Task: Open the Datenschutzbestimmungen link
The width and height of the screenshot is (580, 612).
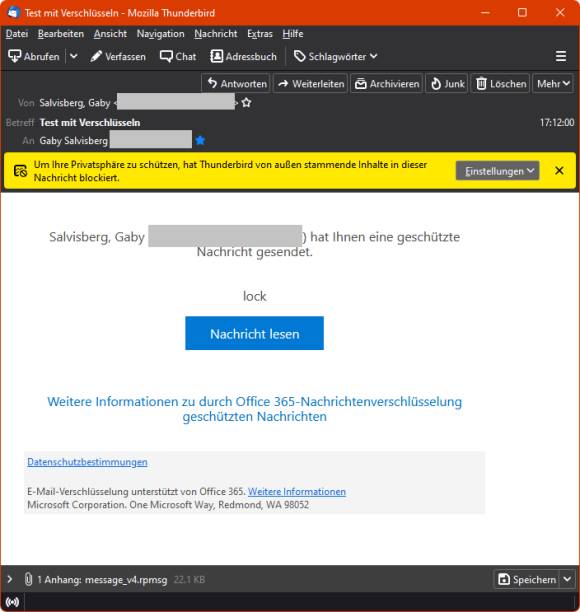Action: coord(87,462)
